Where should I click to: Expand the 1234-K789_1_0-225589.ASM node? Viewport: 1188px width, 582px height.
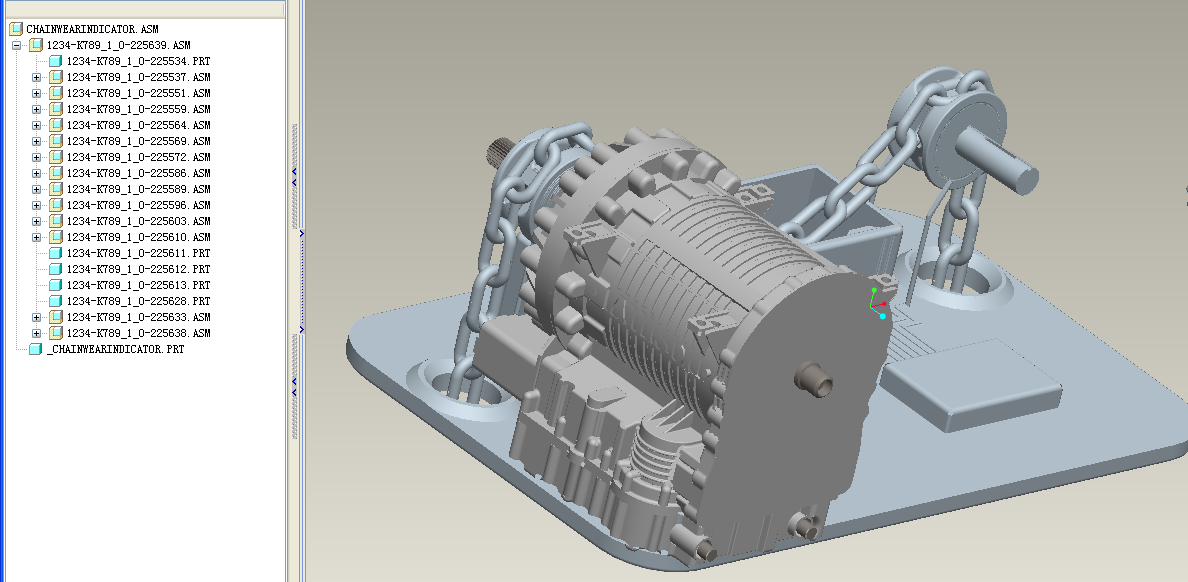coord(36,189)
